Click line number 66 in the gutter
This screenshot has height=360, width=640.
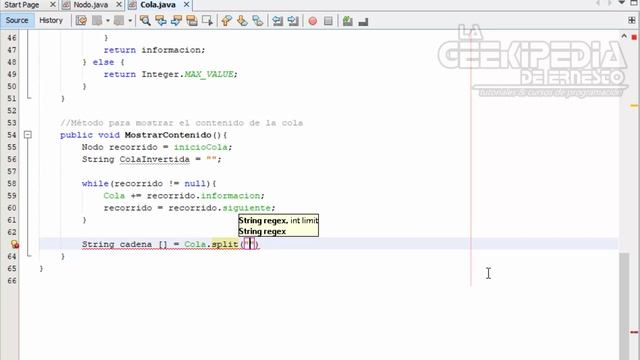(11, 281)
